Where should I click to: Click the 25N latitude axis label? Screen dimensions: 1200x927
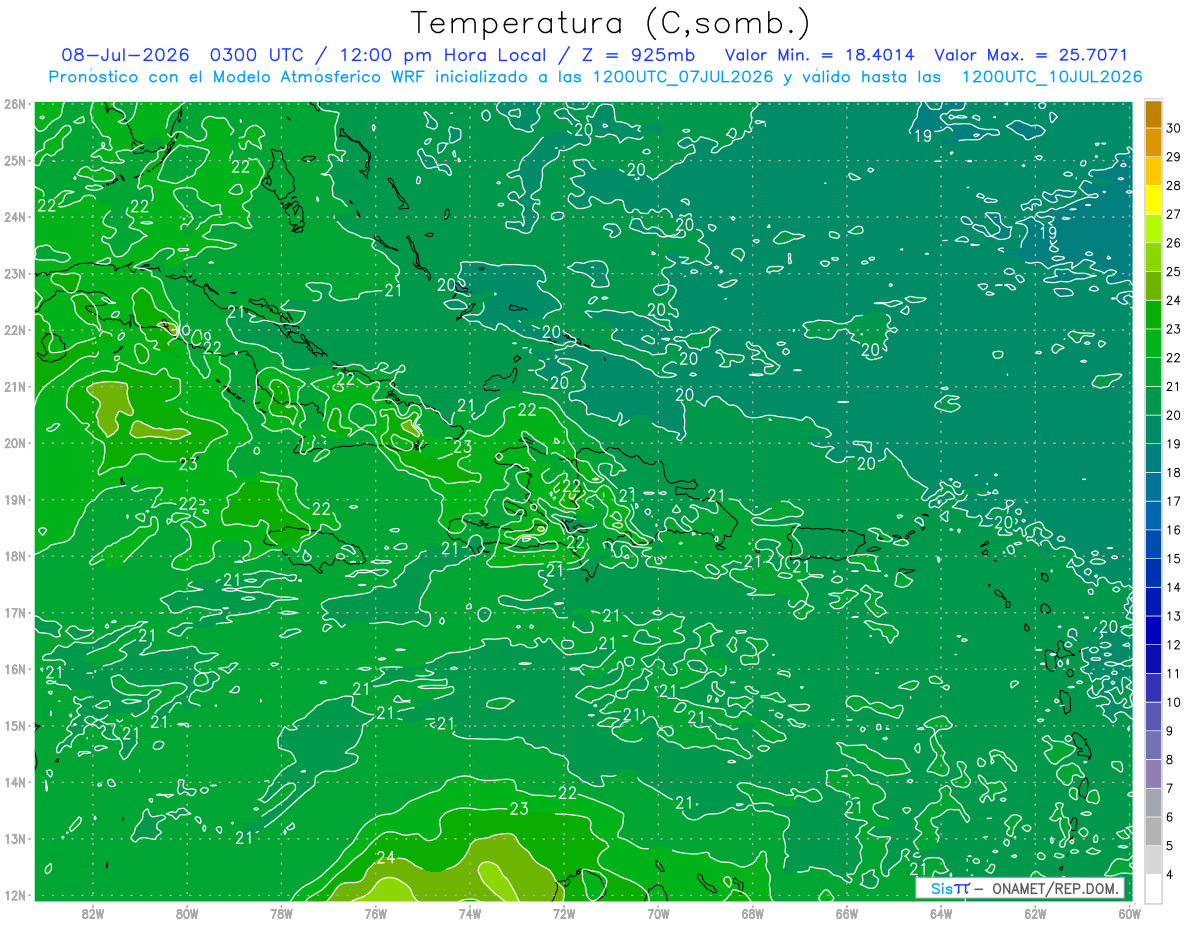coord(14,161)
